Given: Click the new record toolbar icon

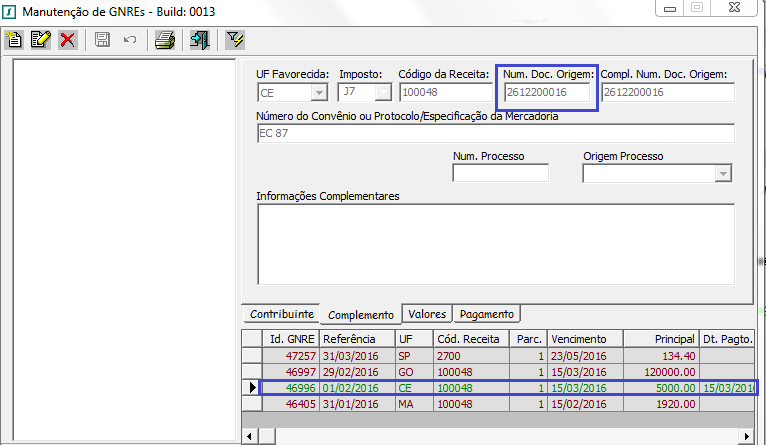Looking at the screenshot, I should pos(14,40).
